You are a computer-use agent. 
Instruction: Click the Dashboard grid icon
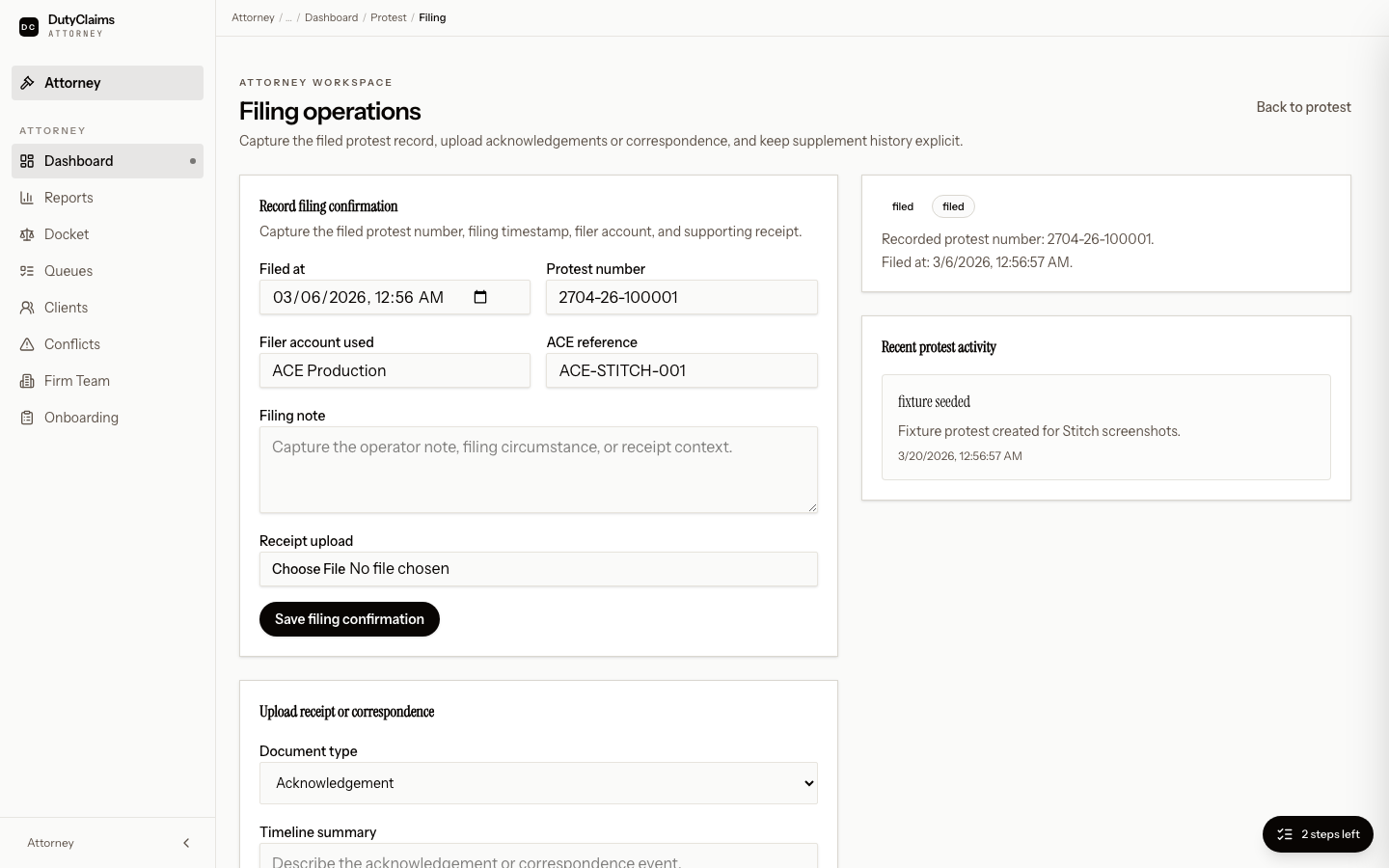tap(27, 161)
